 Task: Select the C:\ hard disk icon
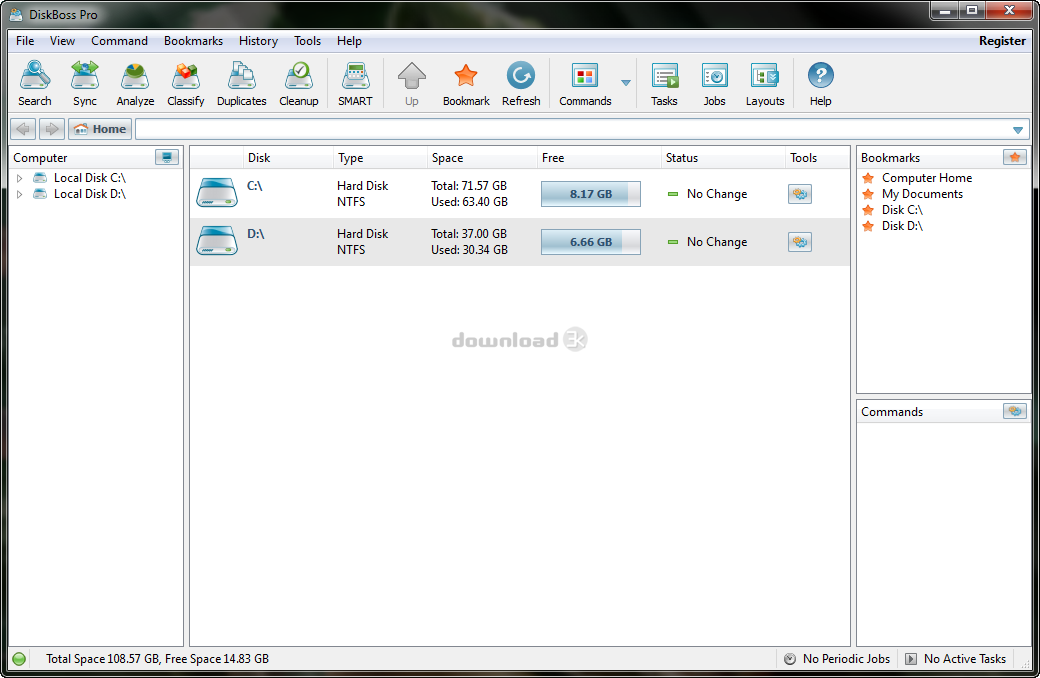(217, 193)
